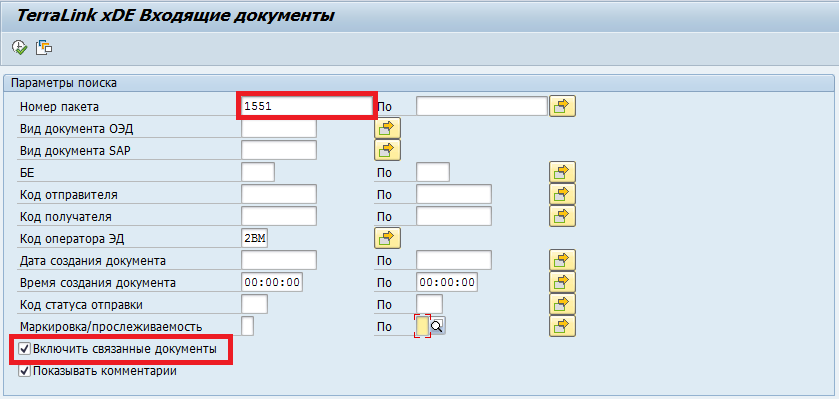Open multiple selection for Время создания документа
This screenshot has height=399, width=839.
[x=562, y=282]
